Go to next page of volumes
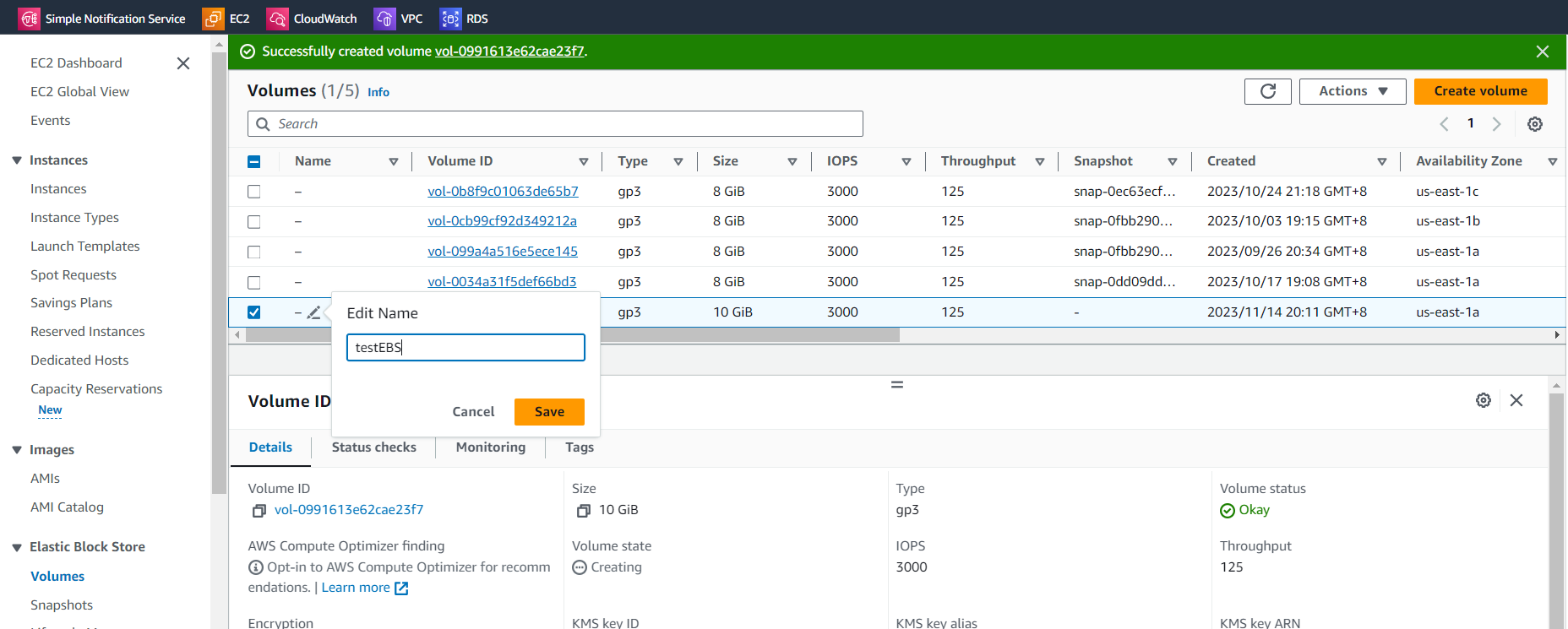The height and width of the screenshot is (629, 1568). click(1496, 124)
